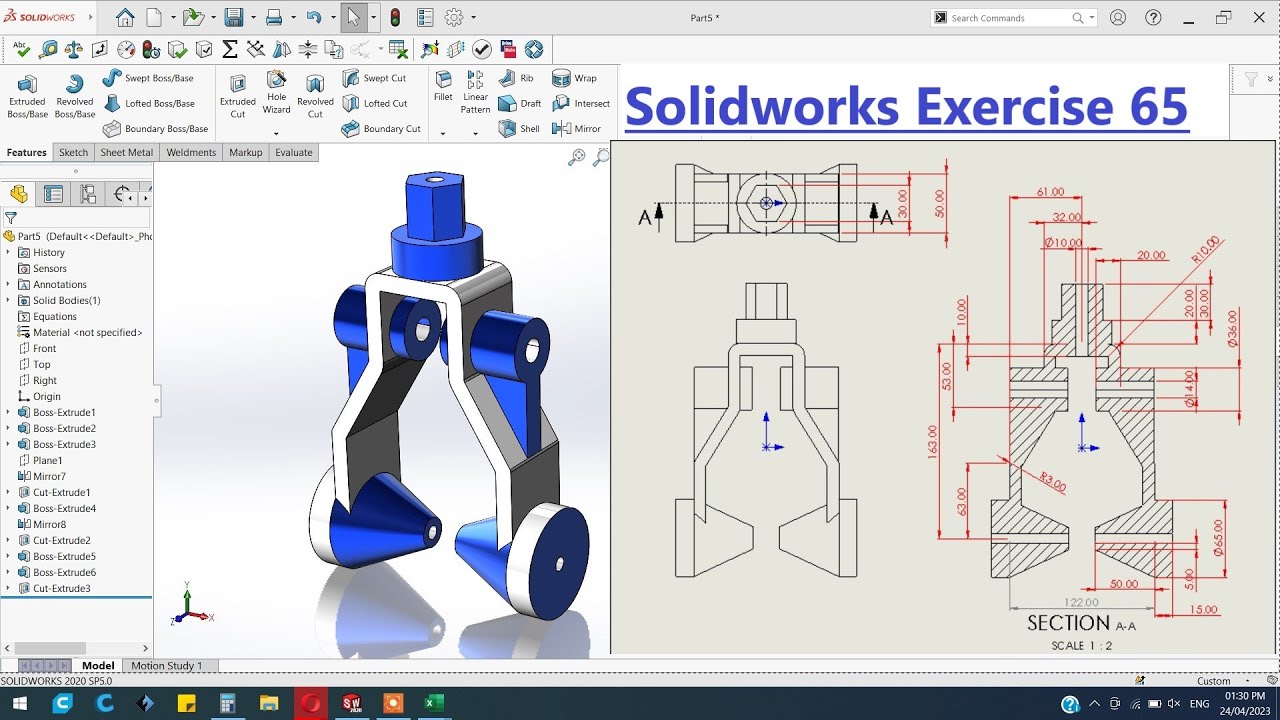This screenshot has width=1280, height=720.
Task: Select the Rib tool
Action: point(516,78)
